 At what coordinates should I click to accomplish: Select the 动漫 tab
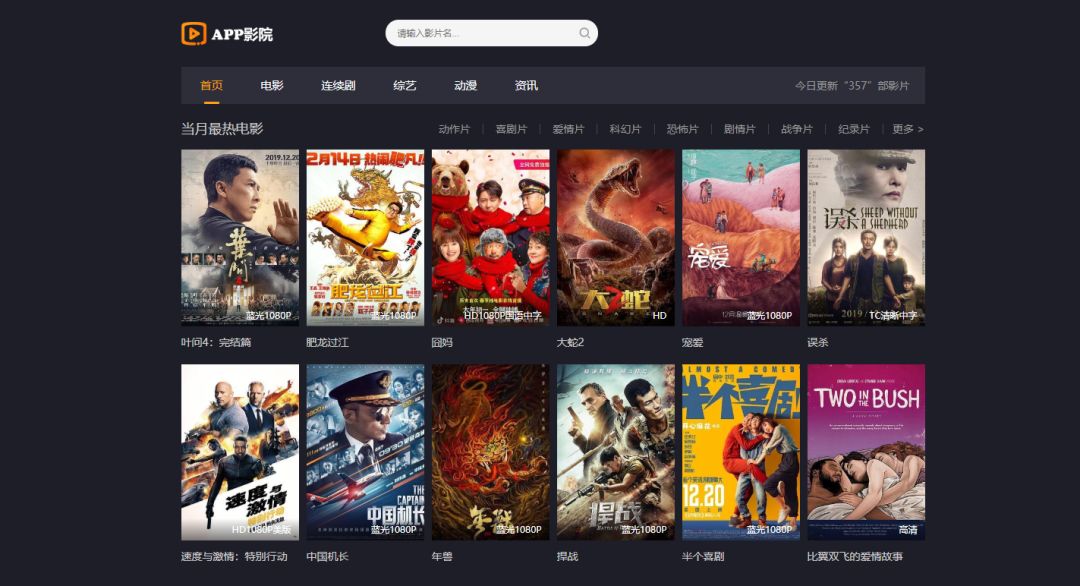point(466,85)
